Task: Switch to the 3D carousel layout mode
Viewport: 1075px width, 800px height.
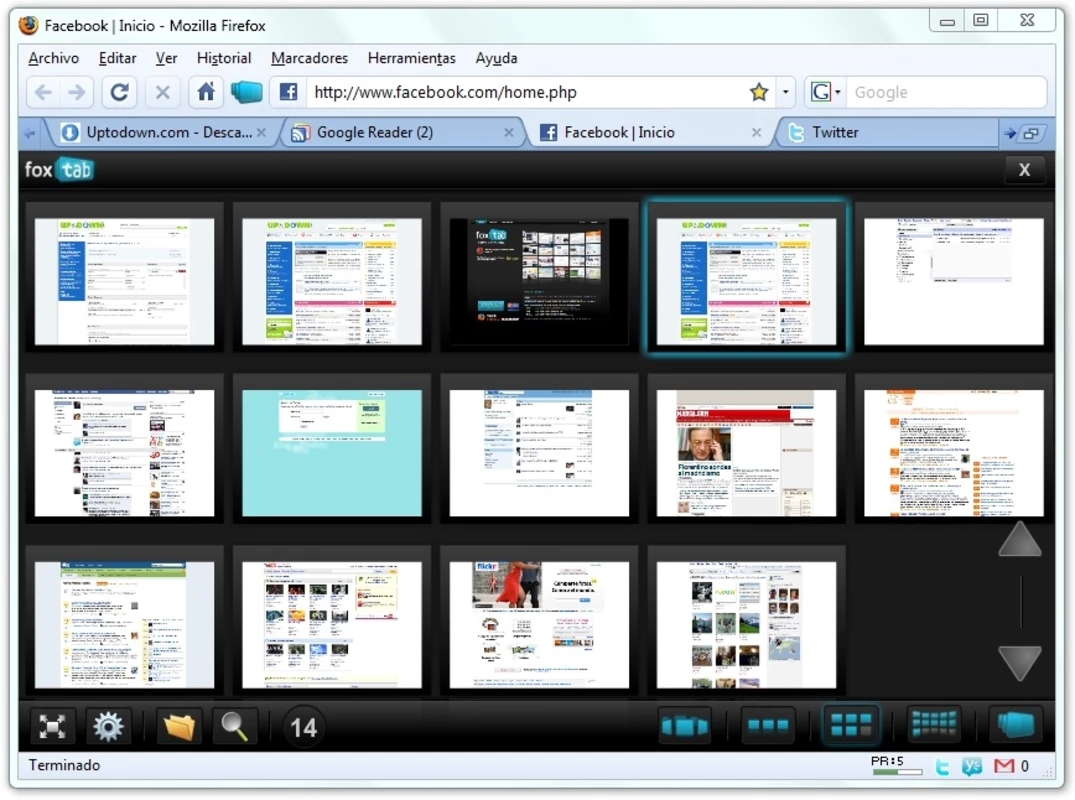Action: (x=685, y=725)
